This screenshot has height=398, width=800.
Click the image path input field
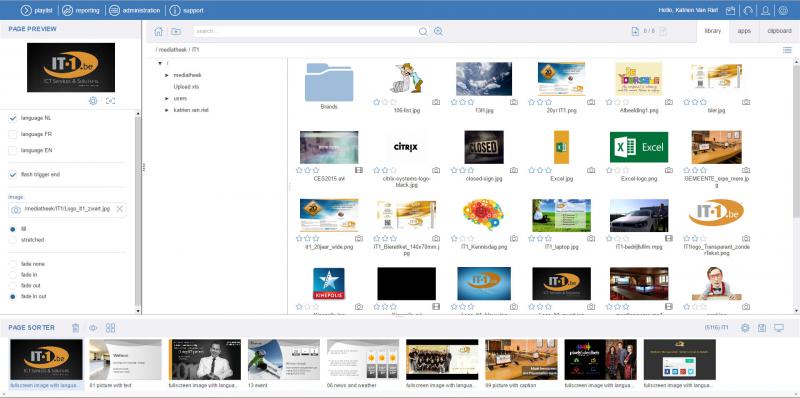tap(67, 209)
